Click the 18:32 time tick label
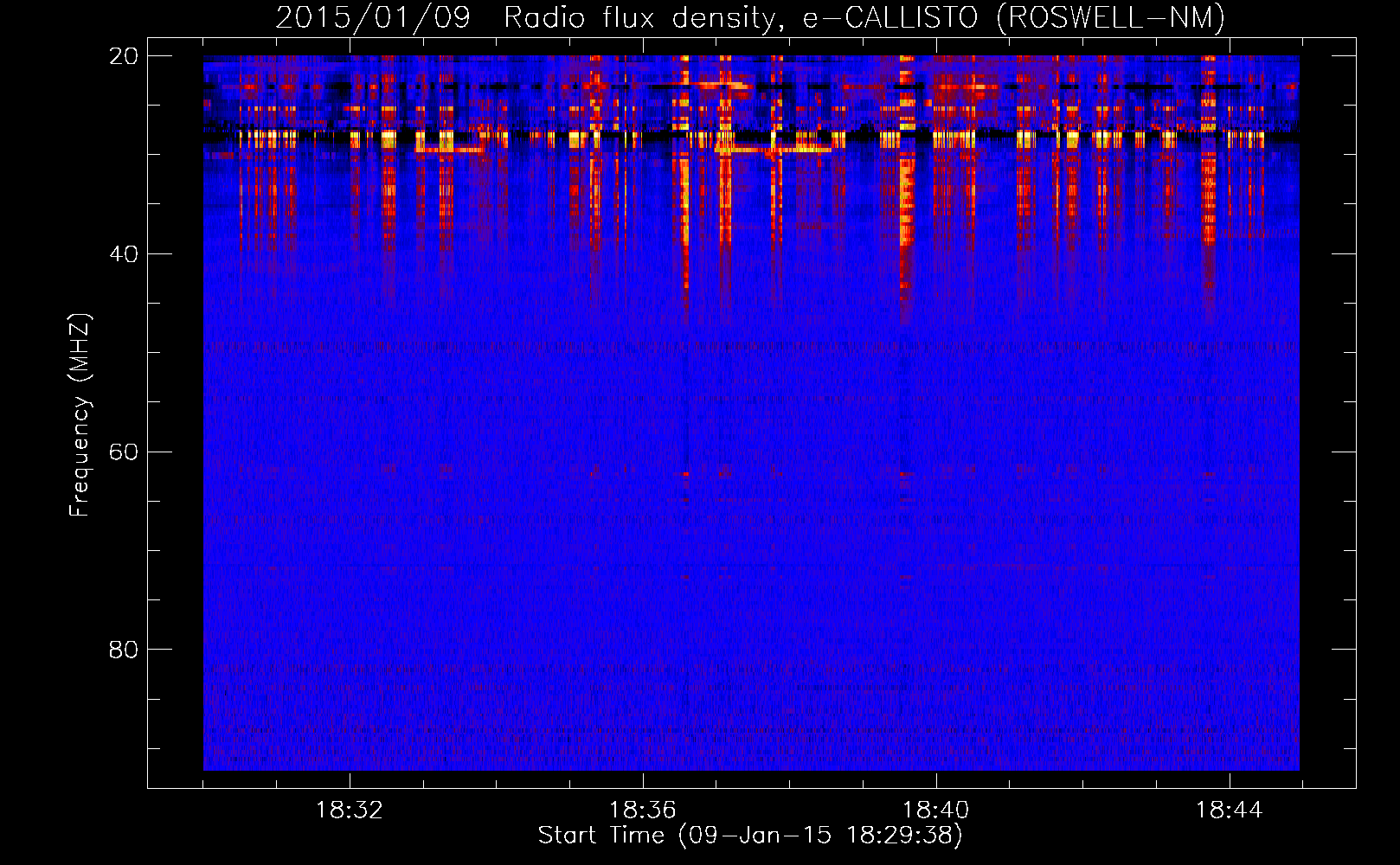This screenshot has width=1400, height=865. click(350, 811)
